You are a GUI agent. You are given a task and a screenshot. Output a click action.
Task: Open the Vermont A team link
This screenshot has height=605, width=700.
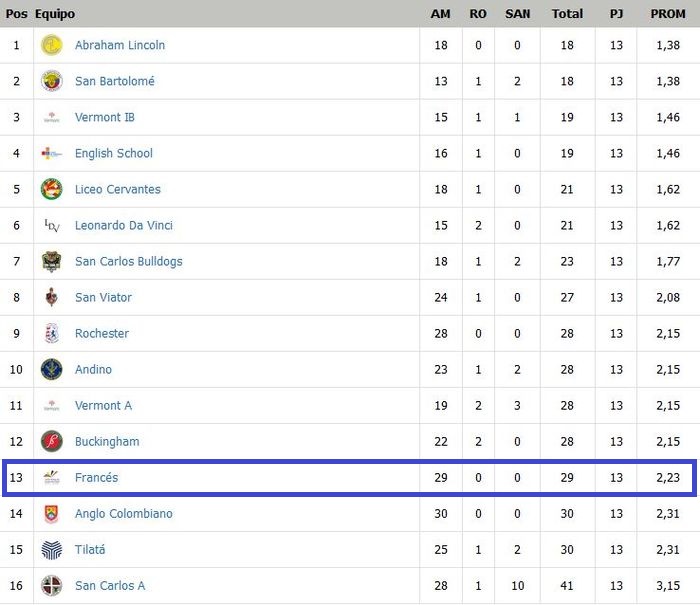coord(103,405)
